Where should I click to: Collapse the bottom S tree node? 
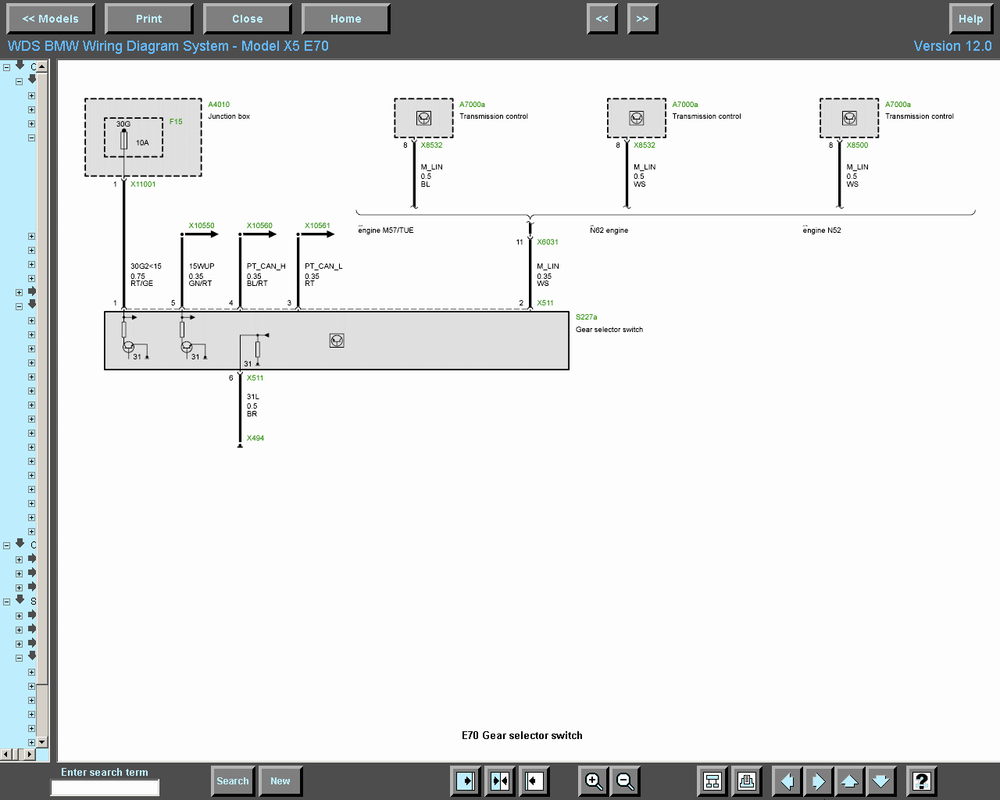(6, 602)
